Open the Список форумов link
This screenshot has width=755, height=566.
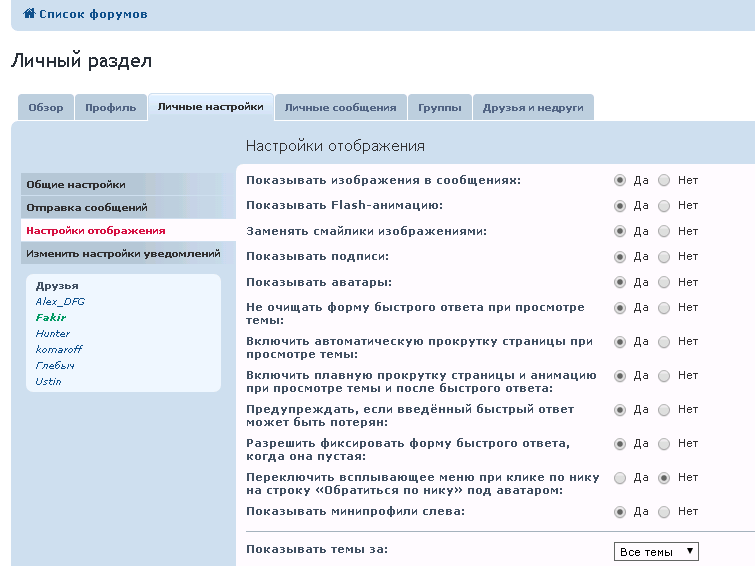coord(93,14)
